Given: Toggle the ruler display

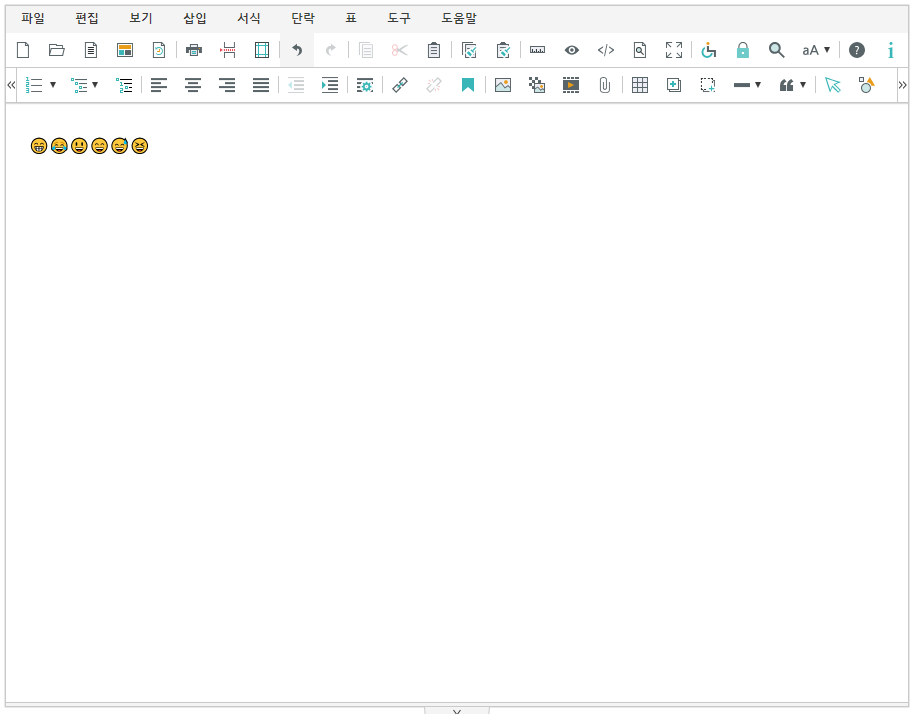Looking at the screenshot, I should (x=537, y=50).
